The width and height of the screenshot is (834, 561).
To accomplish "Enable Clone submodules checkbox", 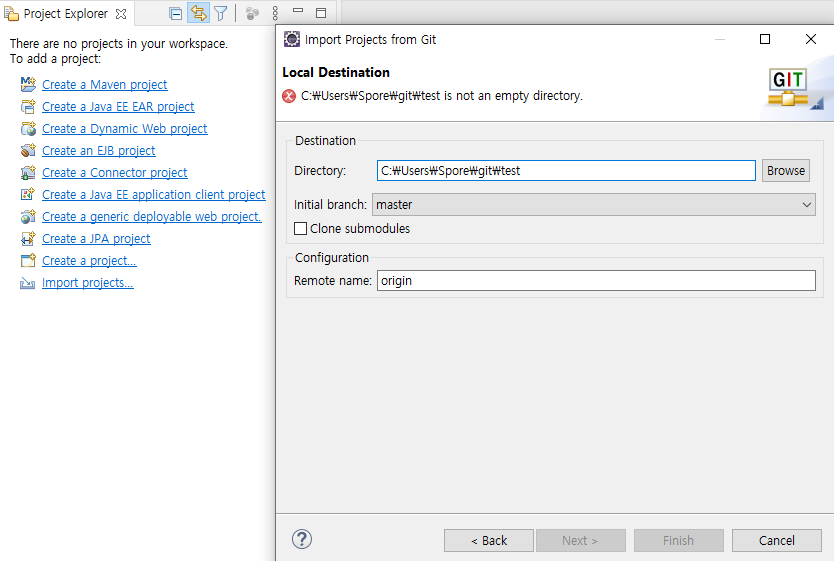I will point(301,229).
